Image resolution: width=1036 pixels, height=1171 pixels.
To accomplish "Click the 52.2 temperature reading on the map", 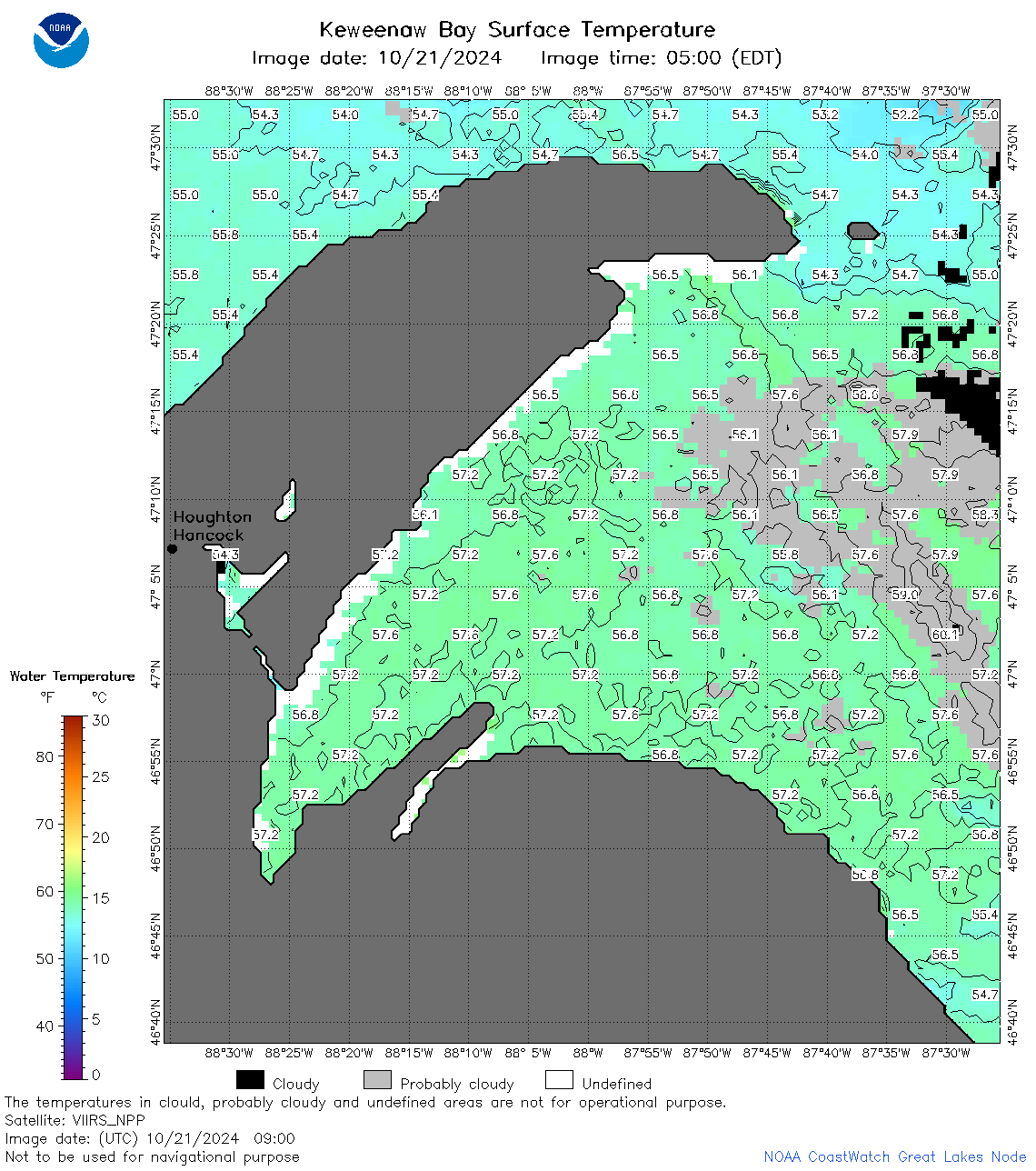I will (x=905, y=115).
